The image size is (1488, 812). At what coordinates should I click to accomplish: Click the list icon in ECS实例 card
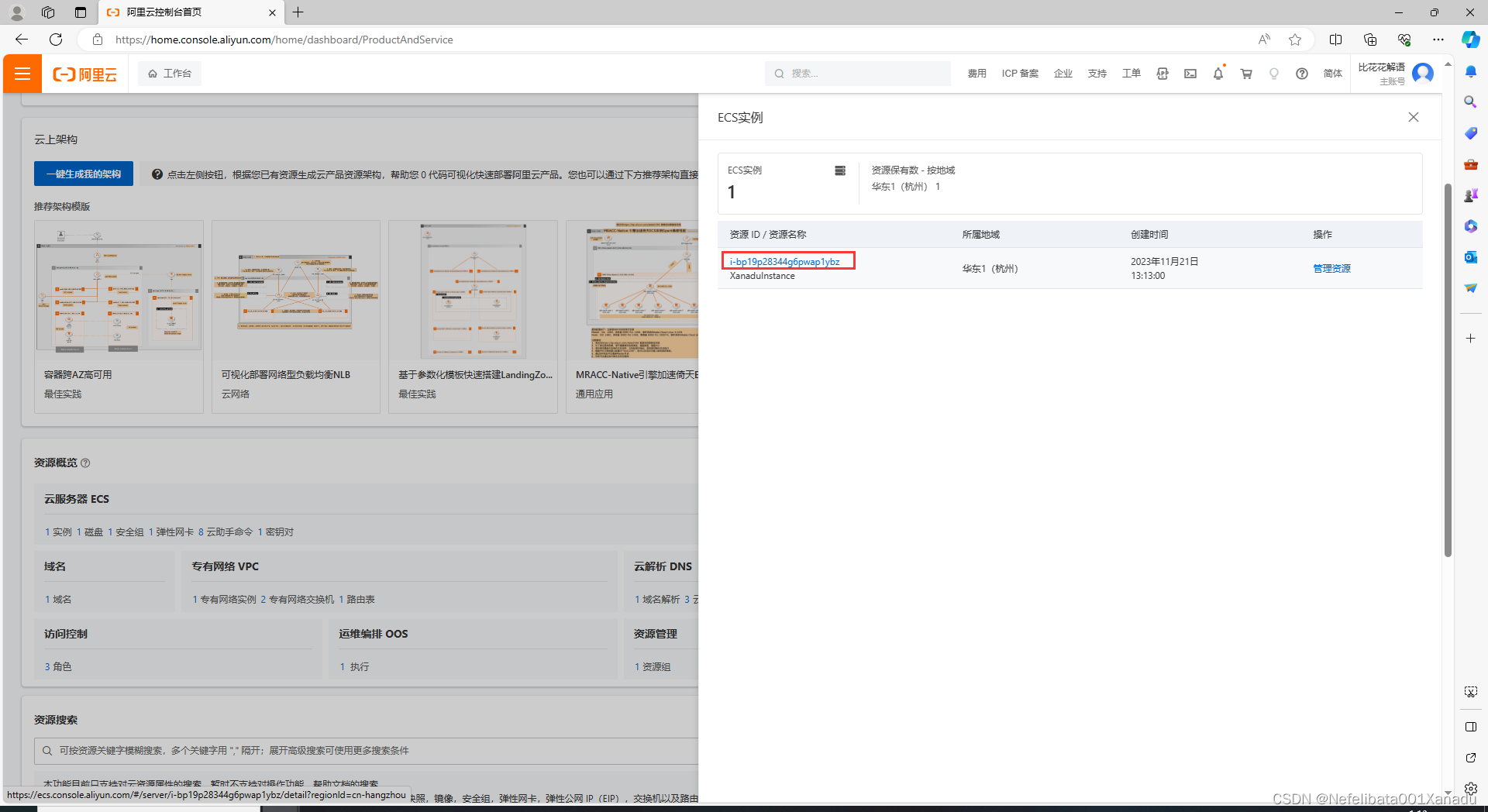click(840, 170)
